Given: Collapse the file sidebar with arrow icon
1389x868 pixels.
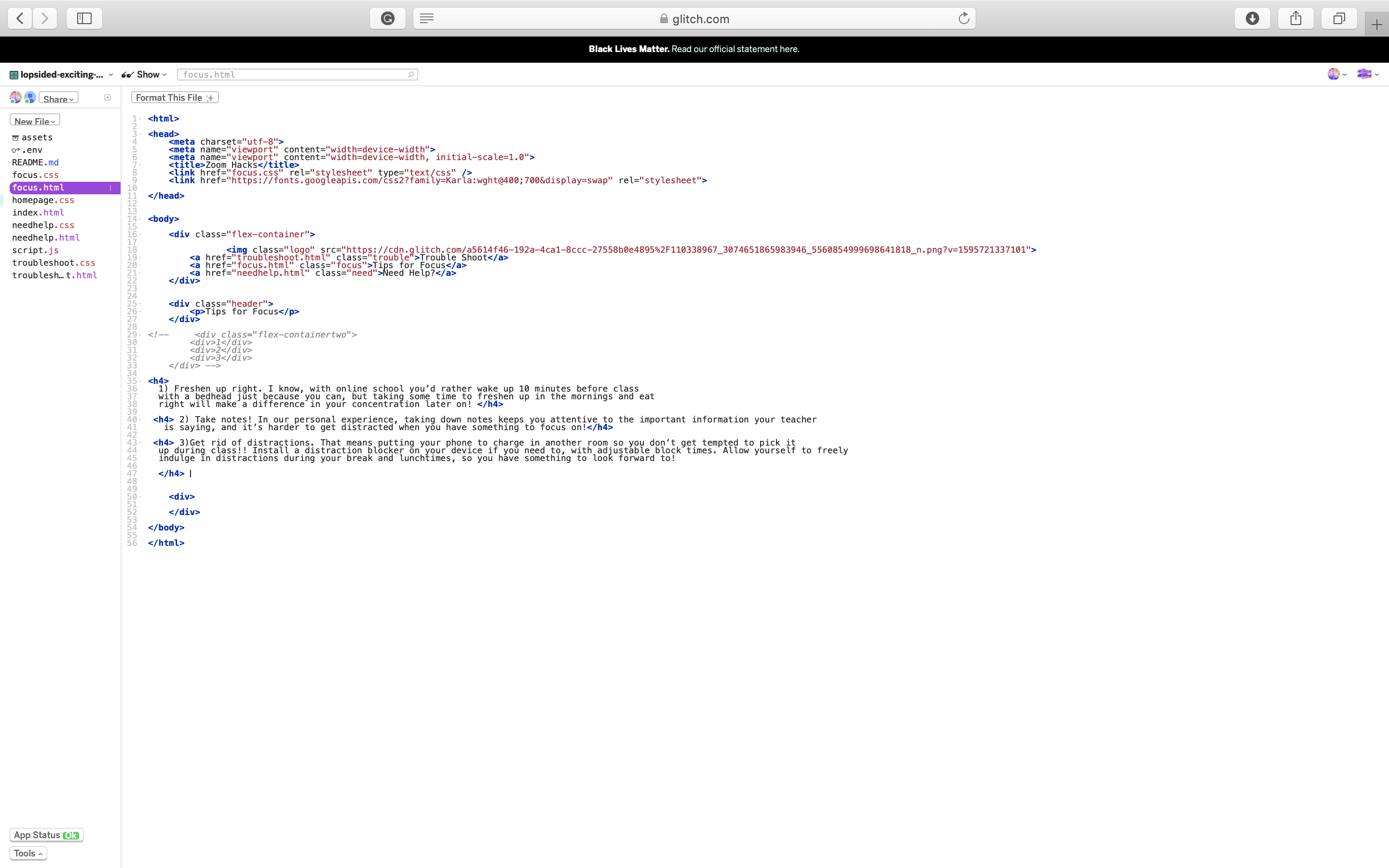Looking at the screenshot, I should tap(108, 97).
